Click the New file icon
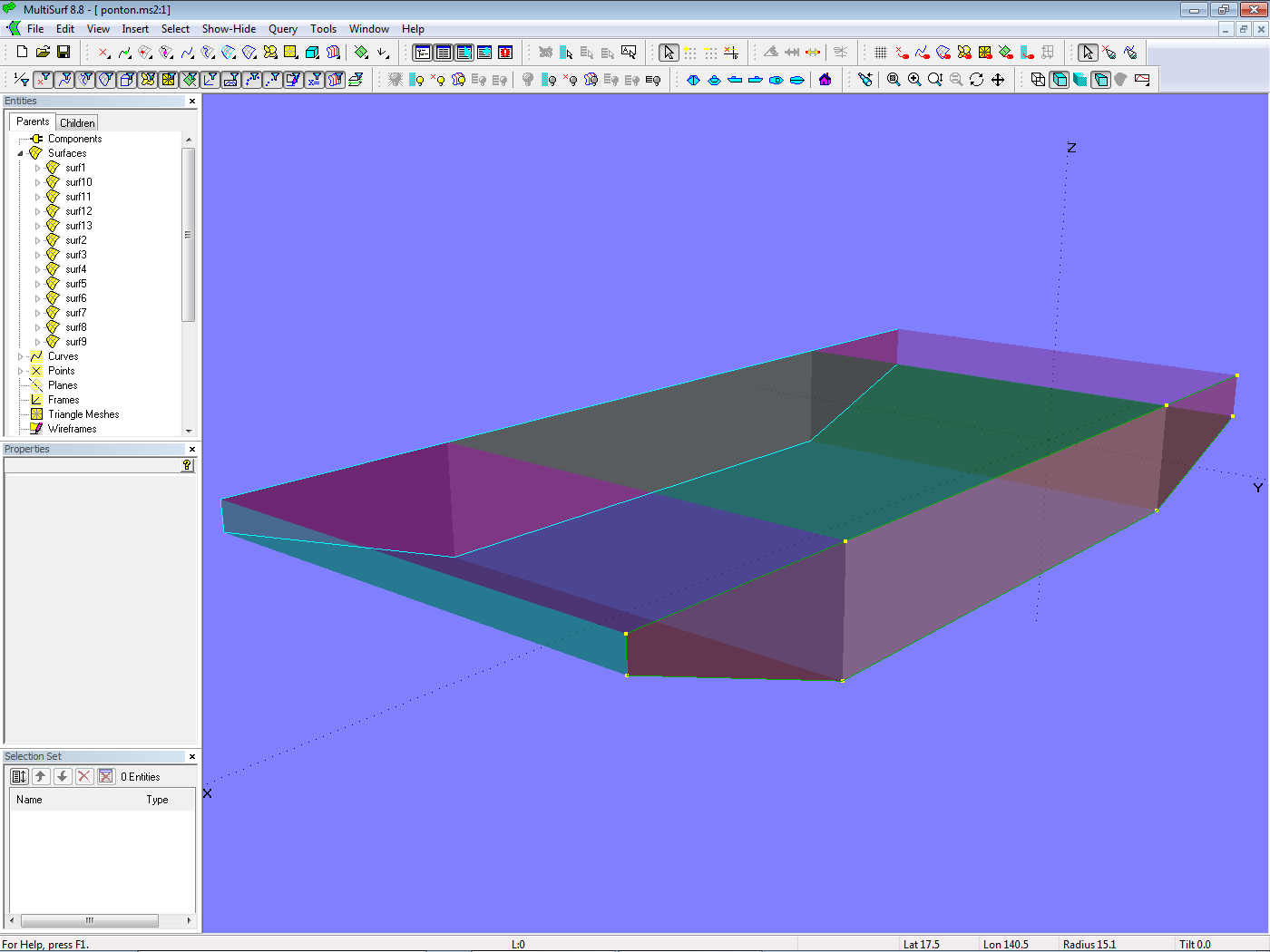The image size is (1270, 952). tap(22, 53)
